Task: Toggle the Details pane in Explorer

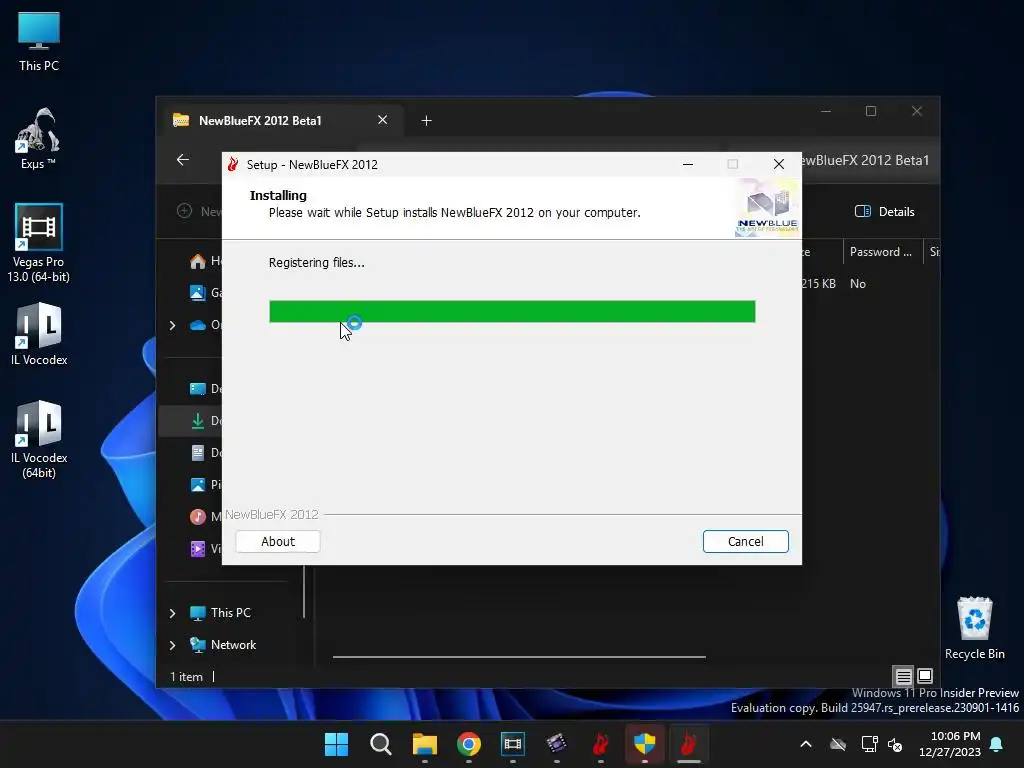Action: (884, 212)
